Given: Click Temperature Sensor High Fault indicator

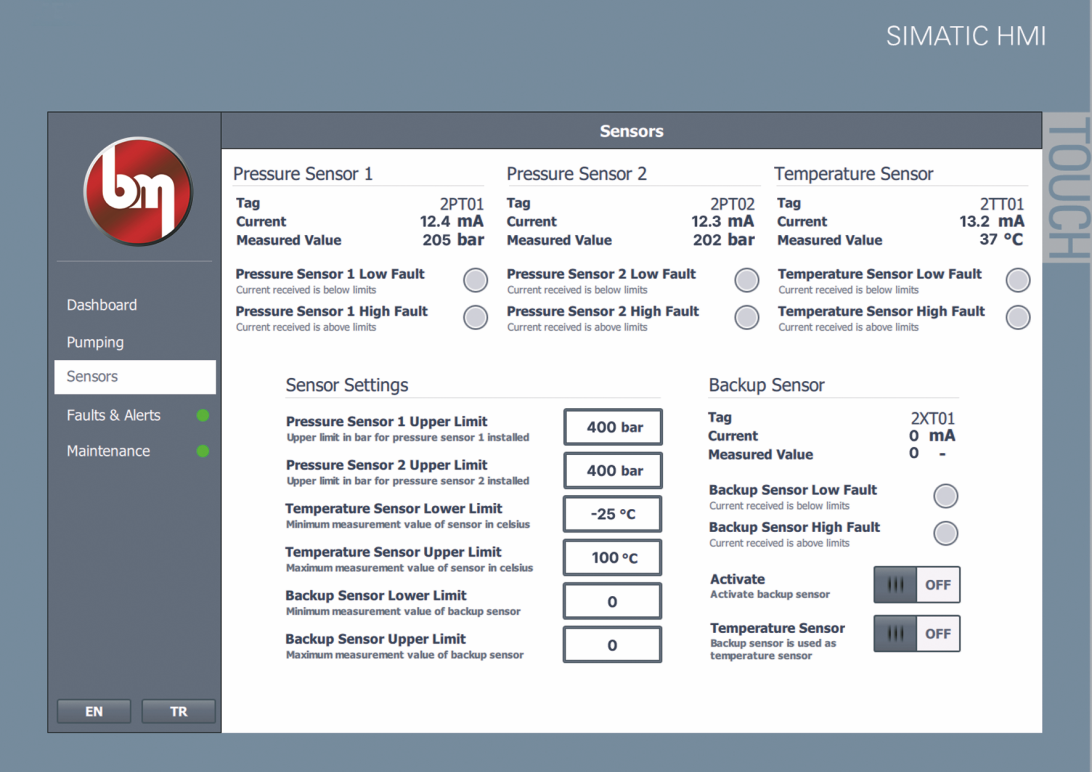Looking at the screenshot, I should (1018, 317).
